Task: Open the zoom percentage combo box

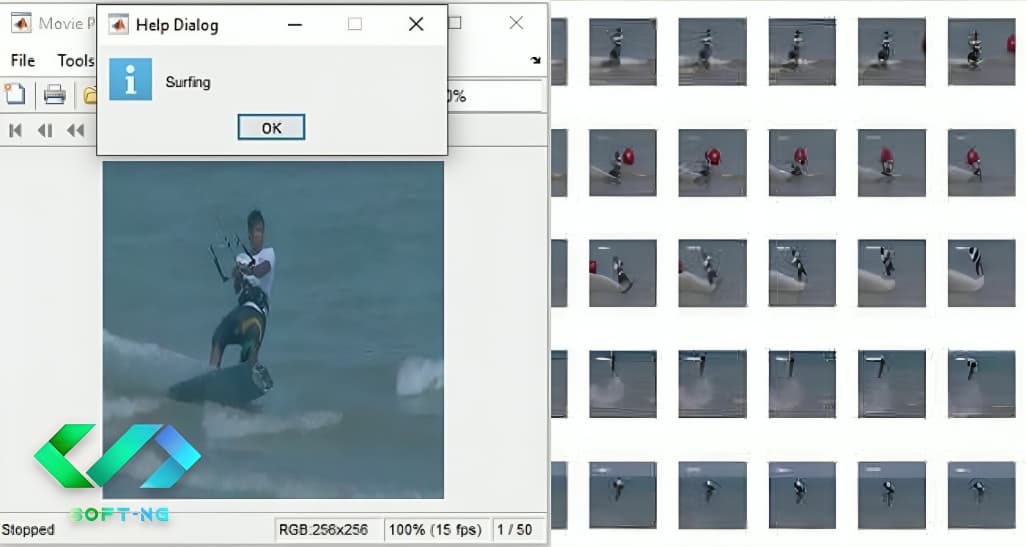Action: [495, 96]
